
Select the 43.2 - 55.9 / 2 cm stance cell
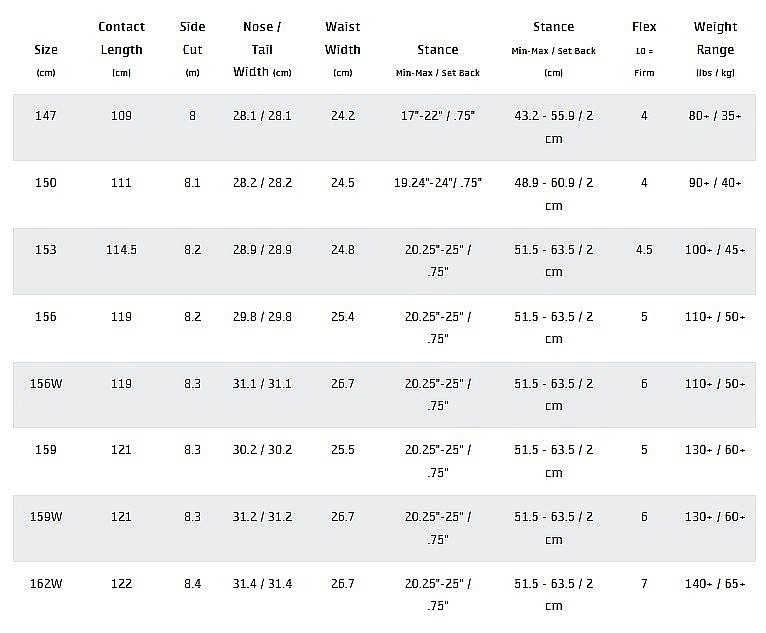tap(553, 127)
